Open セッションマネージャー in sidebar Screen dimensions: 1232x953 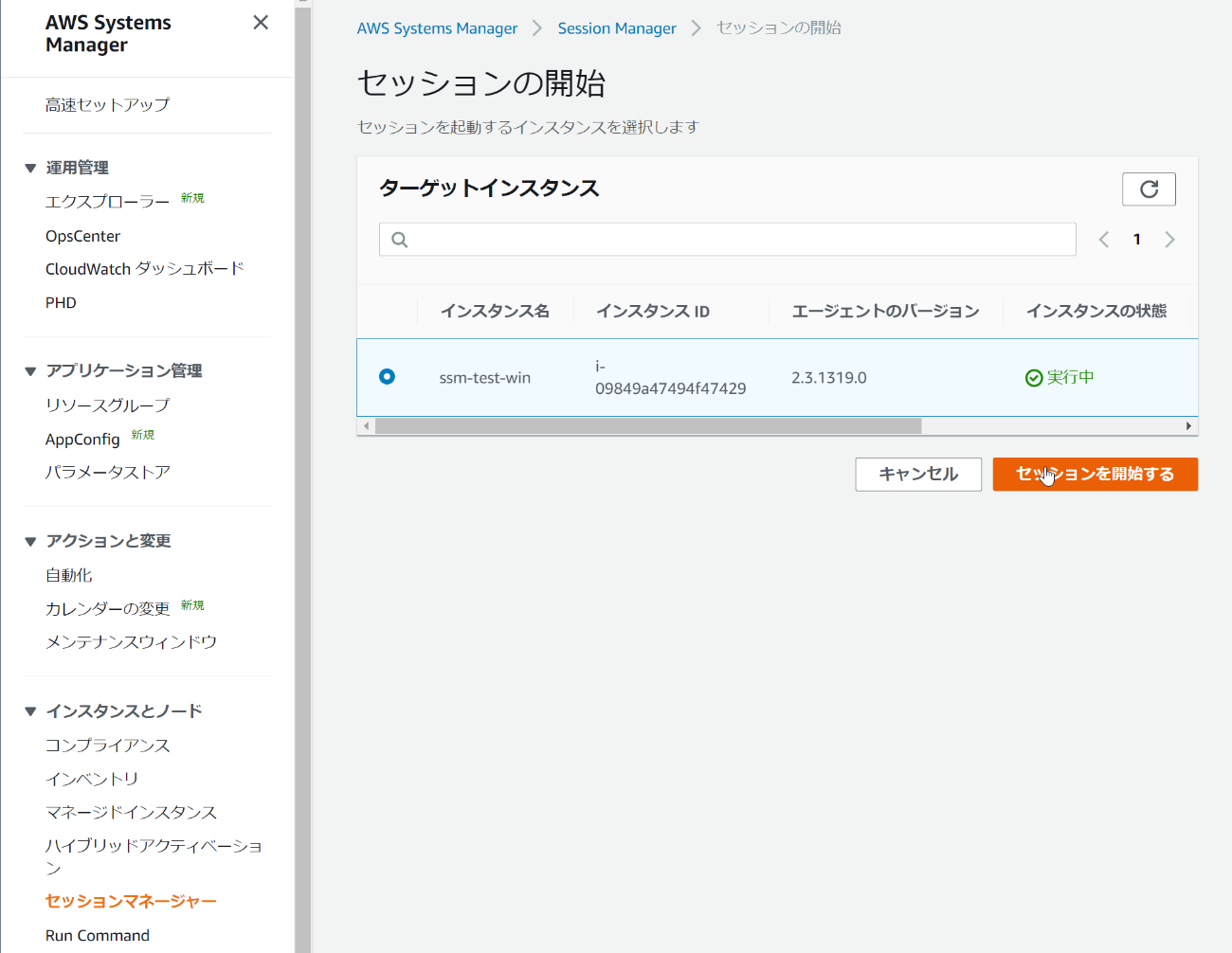point(131,901)
